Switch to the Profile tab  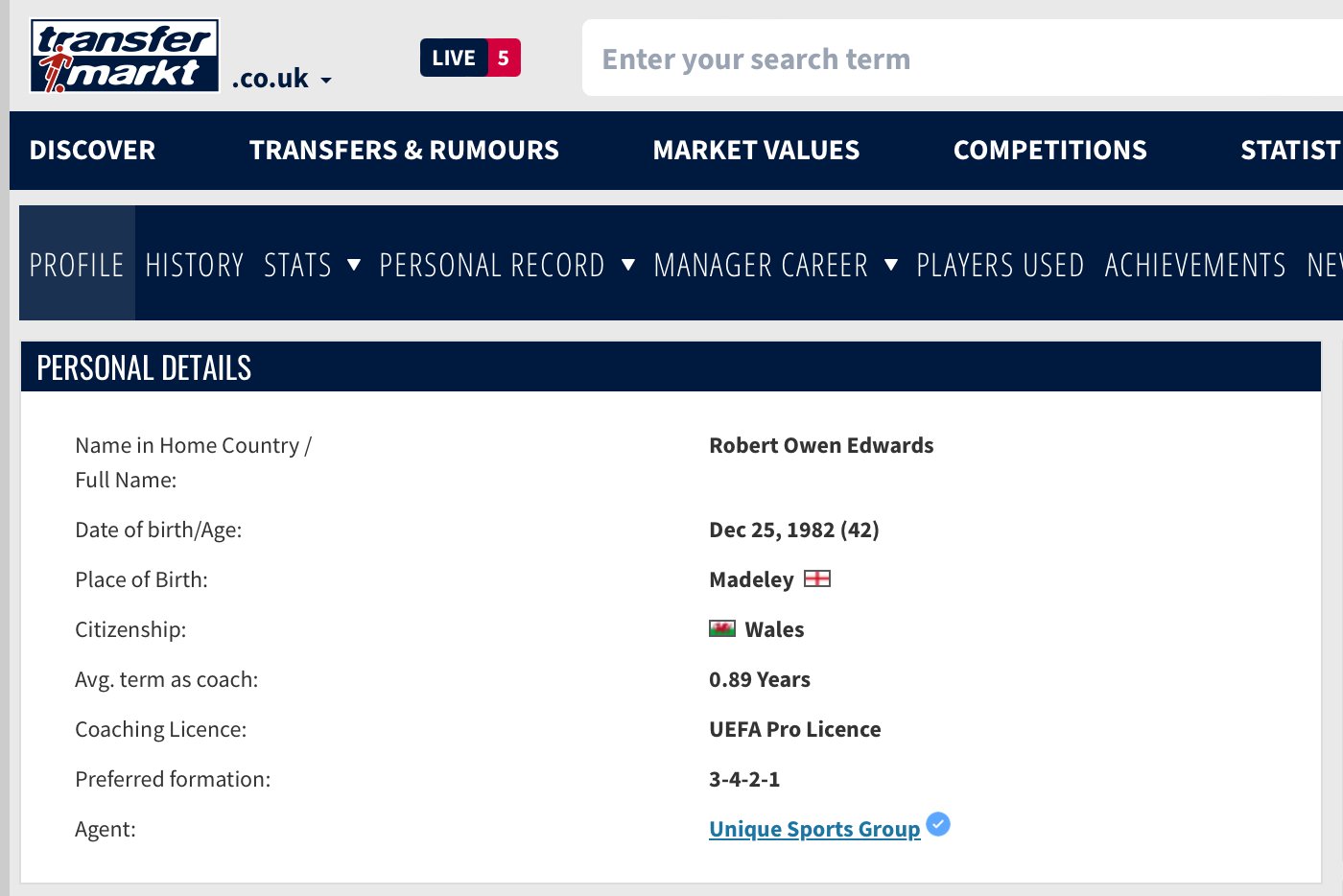[x=77, y=264]
